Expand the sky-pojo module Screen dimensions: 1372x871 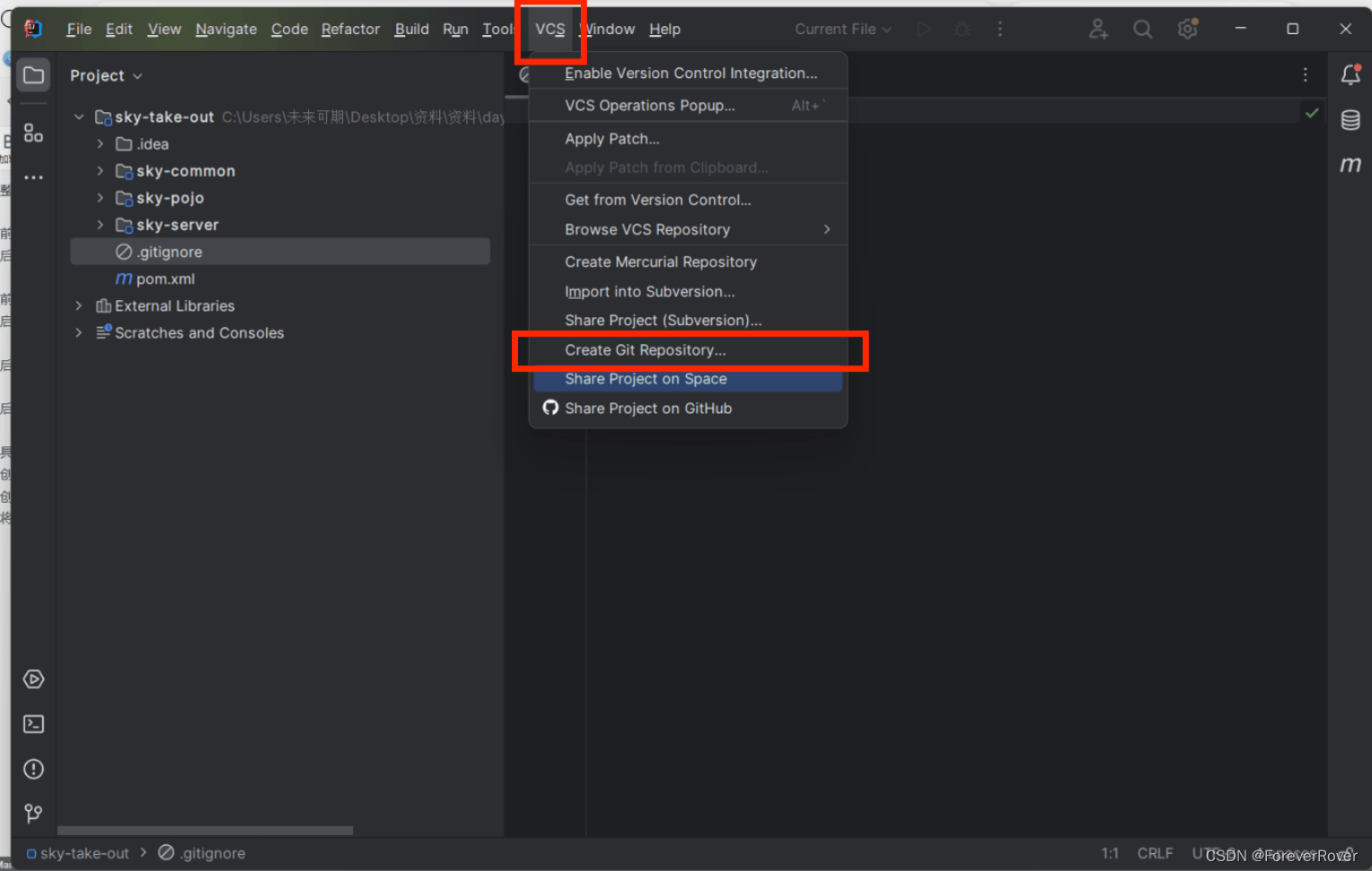click(101, 198)
